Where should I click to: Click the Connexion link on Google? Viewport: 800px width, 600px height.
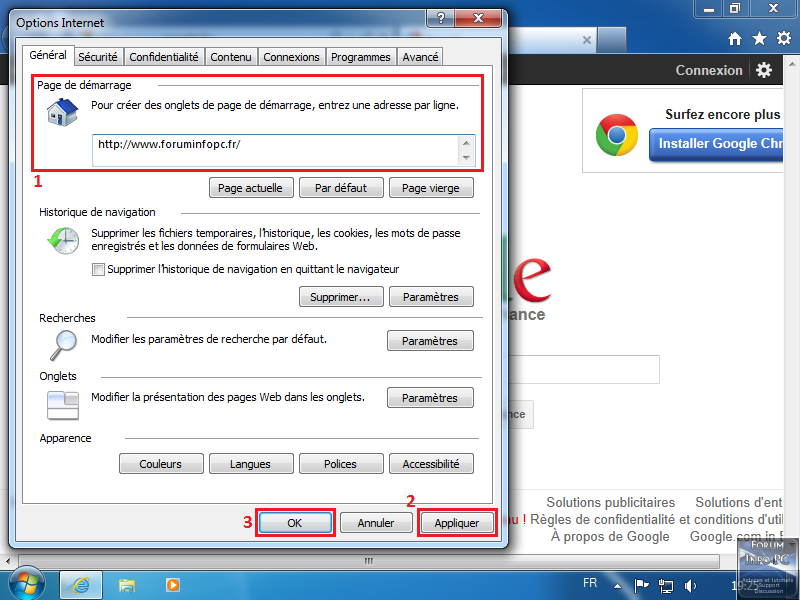709,70
